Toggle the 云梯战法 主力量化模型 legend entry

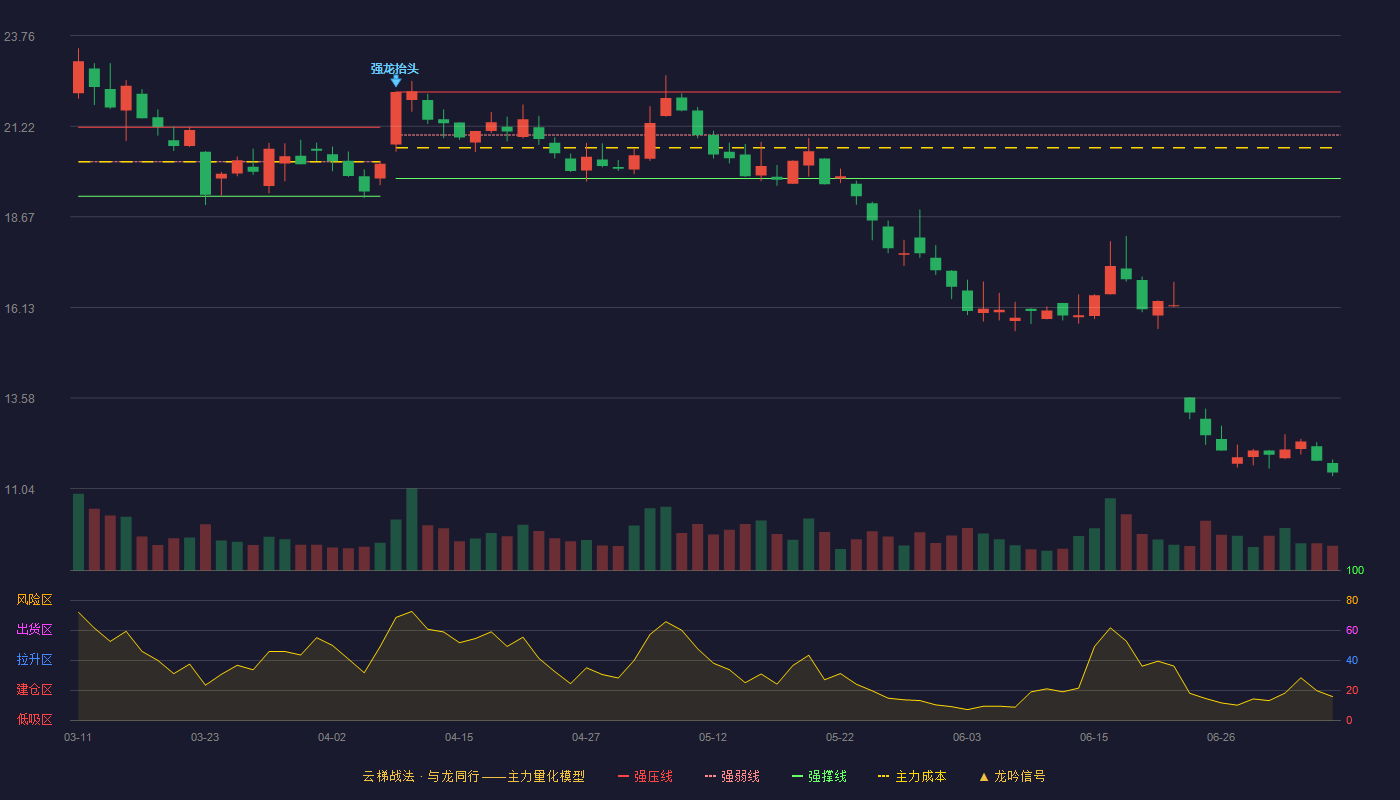[473, 776]
